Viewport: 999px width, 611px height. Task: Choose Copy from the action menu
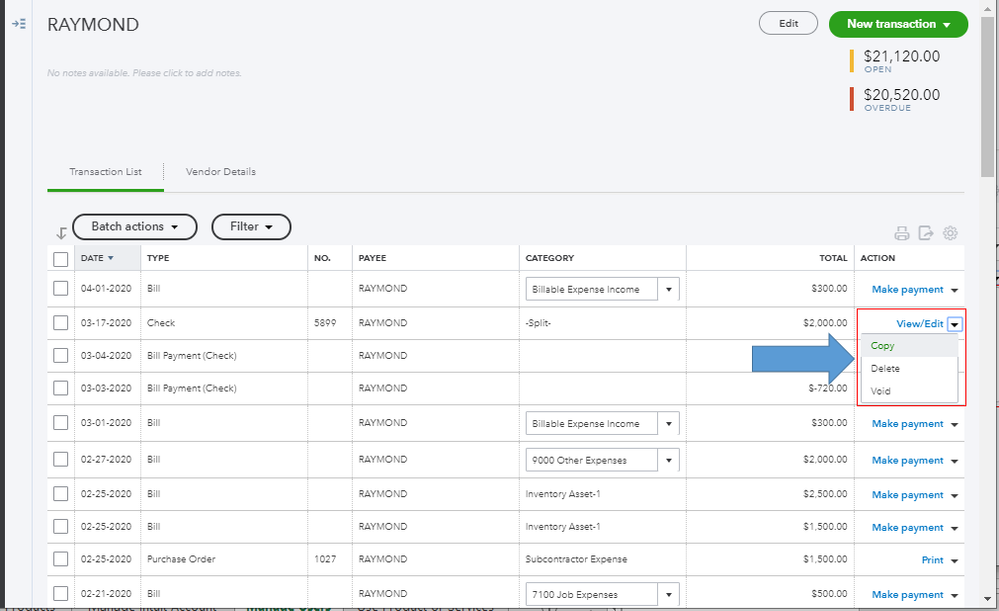pos(882,346)
